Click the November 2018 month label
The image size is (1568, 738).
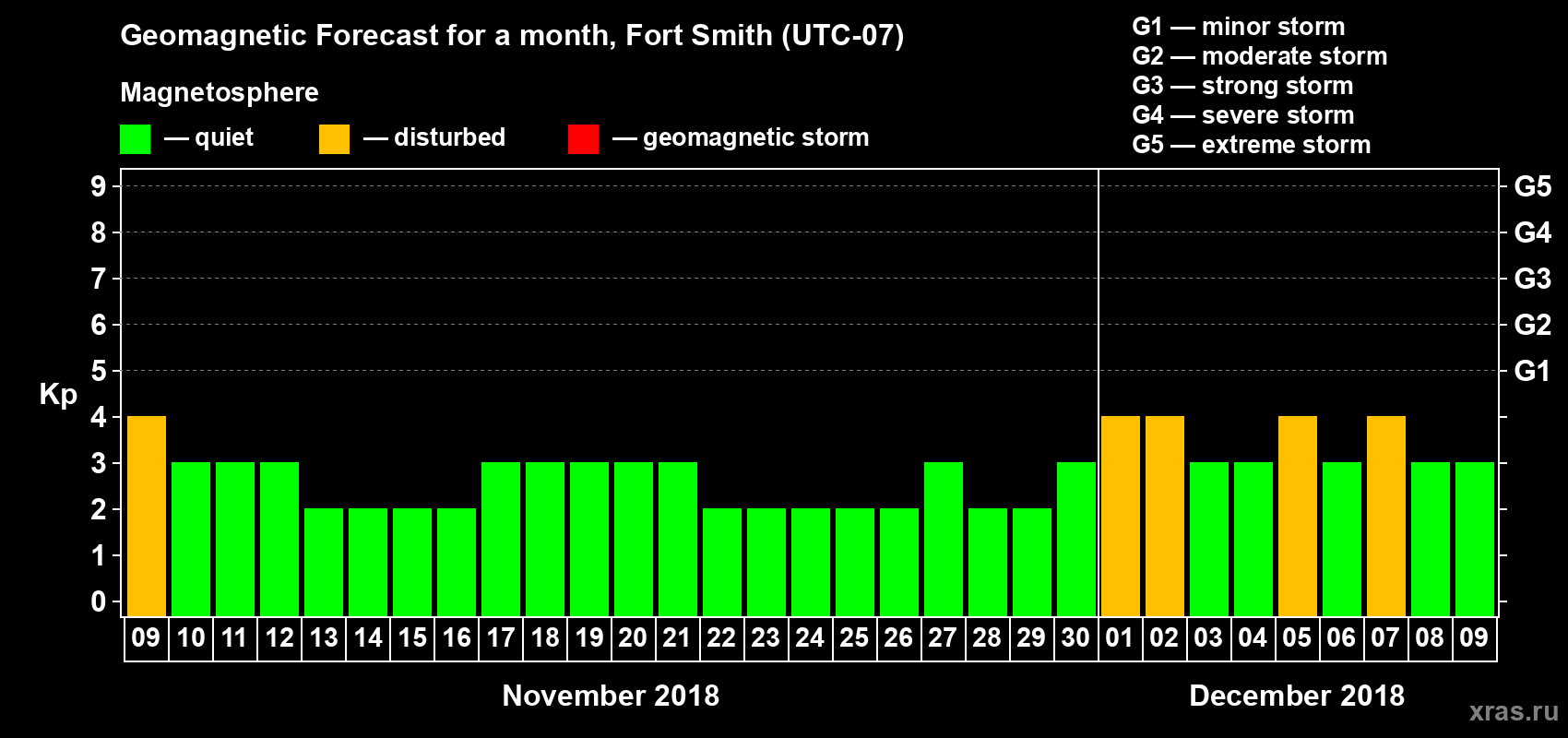point(611,696)
